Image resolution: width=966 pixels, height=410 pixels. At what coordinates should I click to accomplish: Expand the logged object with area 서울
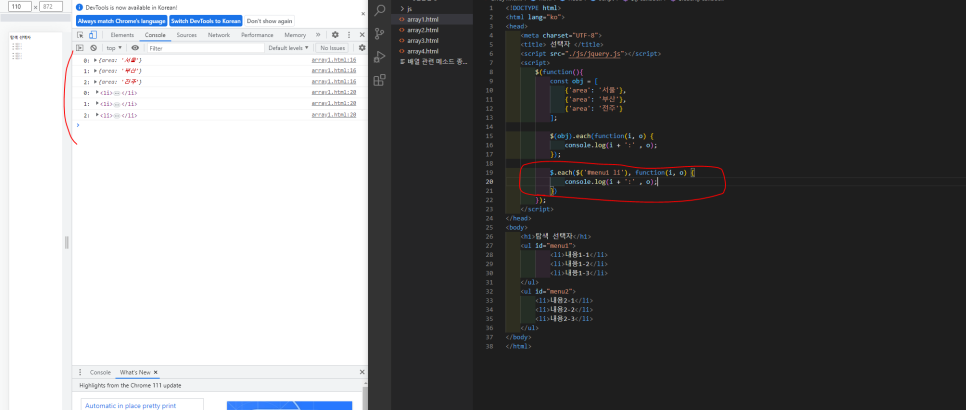(x=95, y=60)
